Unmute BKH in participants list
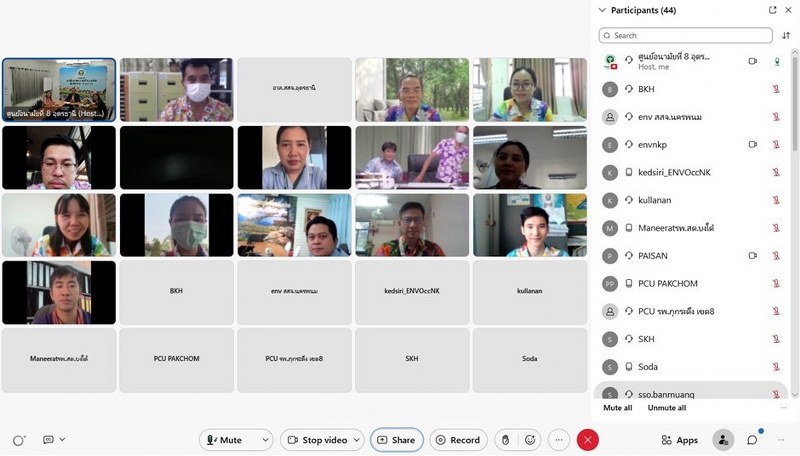The image size is (800, 456). [x=776, y=89]
